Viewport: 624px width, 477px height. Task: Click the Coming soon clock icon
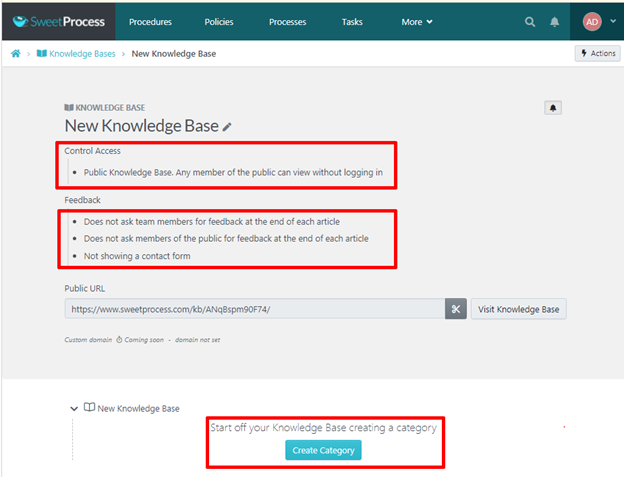[x=119, y=340]
